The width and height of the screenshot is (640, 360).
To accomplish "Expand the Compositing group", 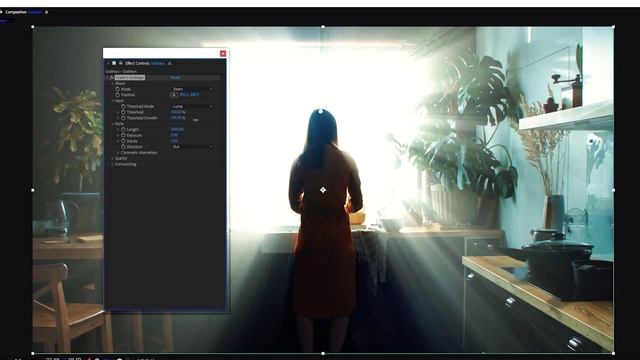I will pos(113,164).
